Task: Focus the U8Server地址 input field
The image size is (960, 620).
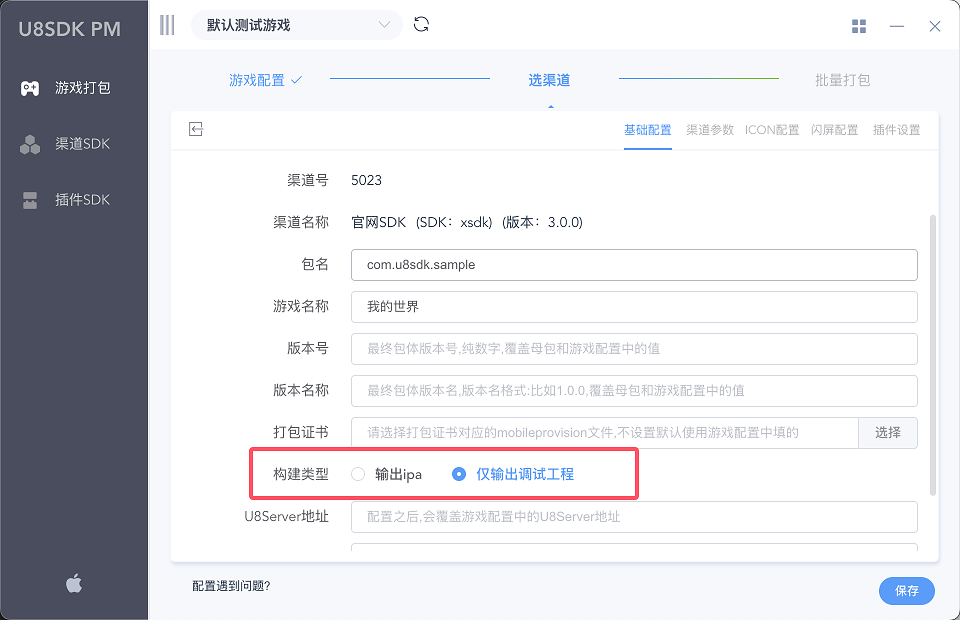Action: 634,517
